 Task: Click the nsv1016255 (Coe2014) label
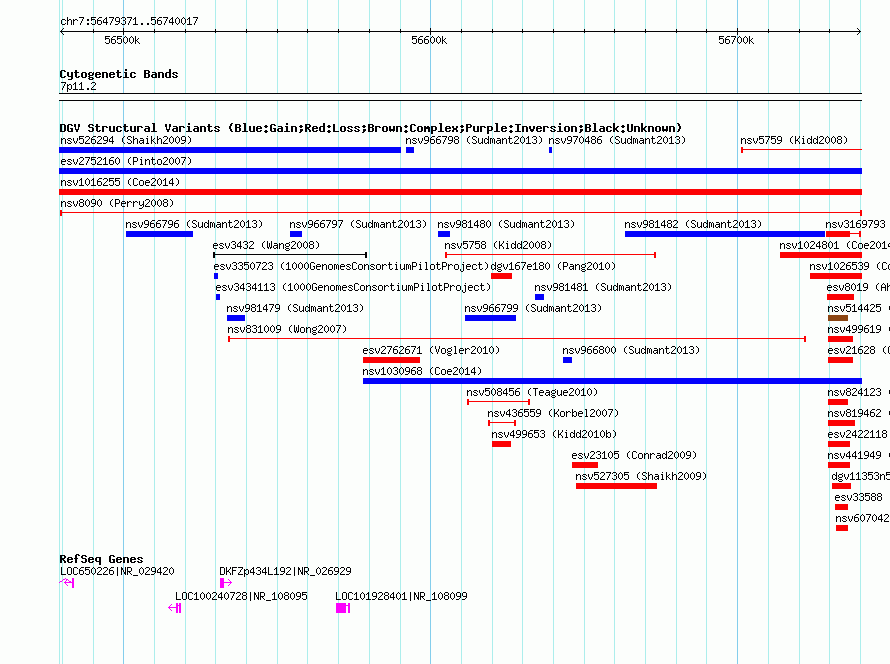point(120,182)
